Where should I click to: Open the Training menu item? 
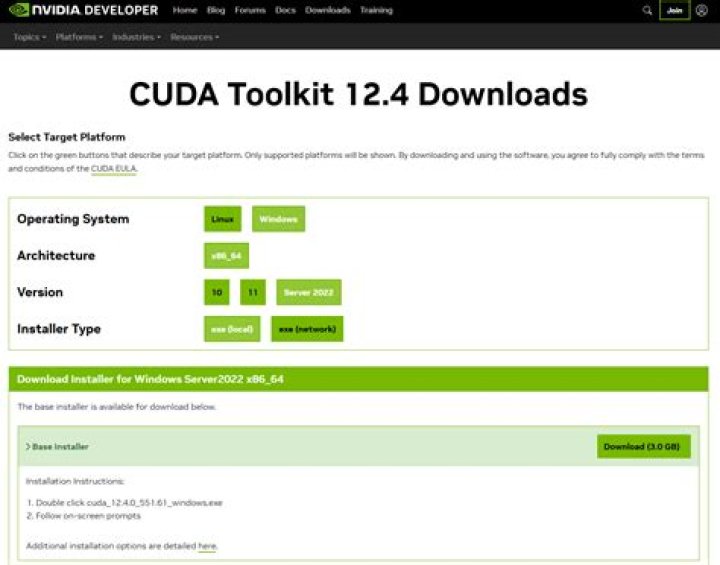tap(376, 10)
